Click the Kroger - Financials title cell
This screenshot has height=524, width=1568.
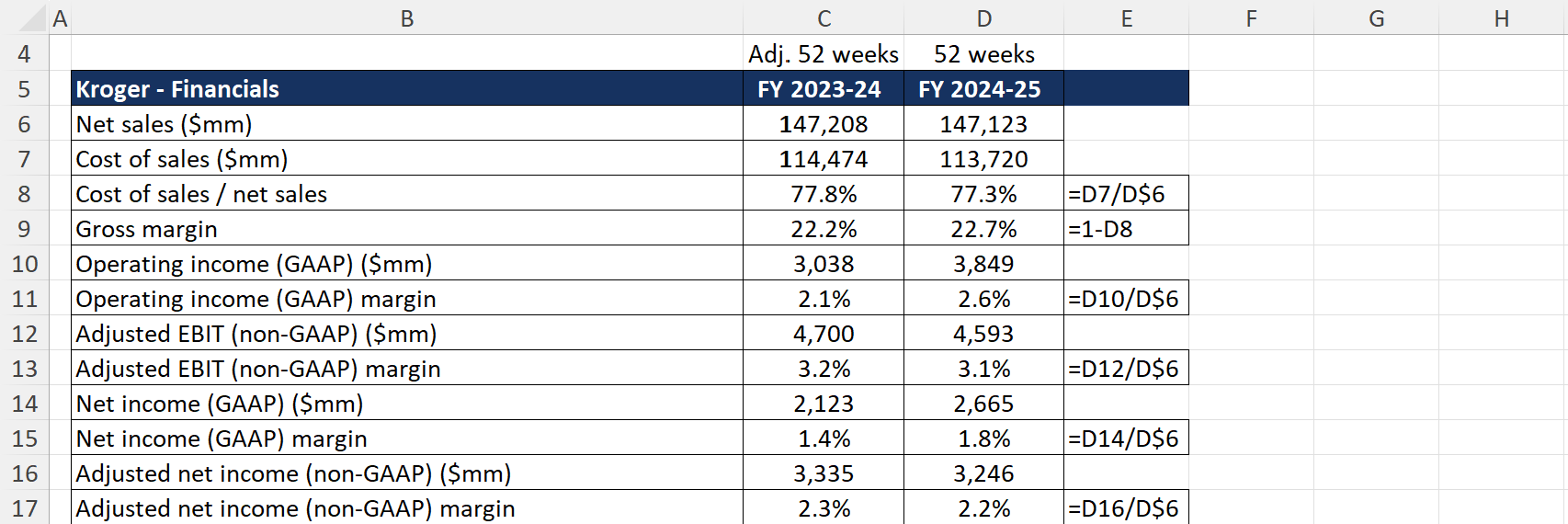(x=407, y=89)
